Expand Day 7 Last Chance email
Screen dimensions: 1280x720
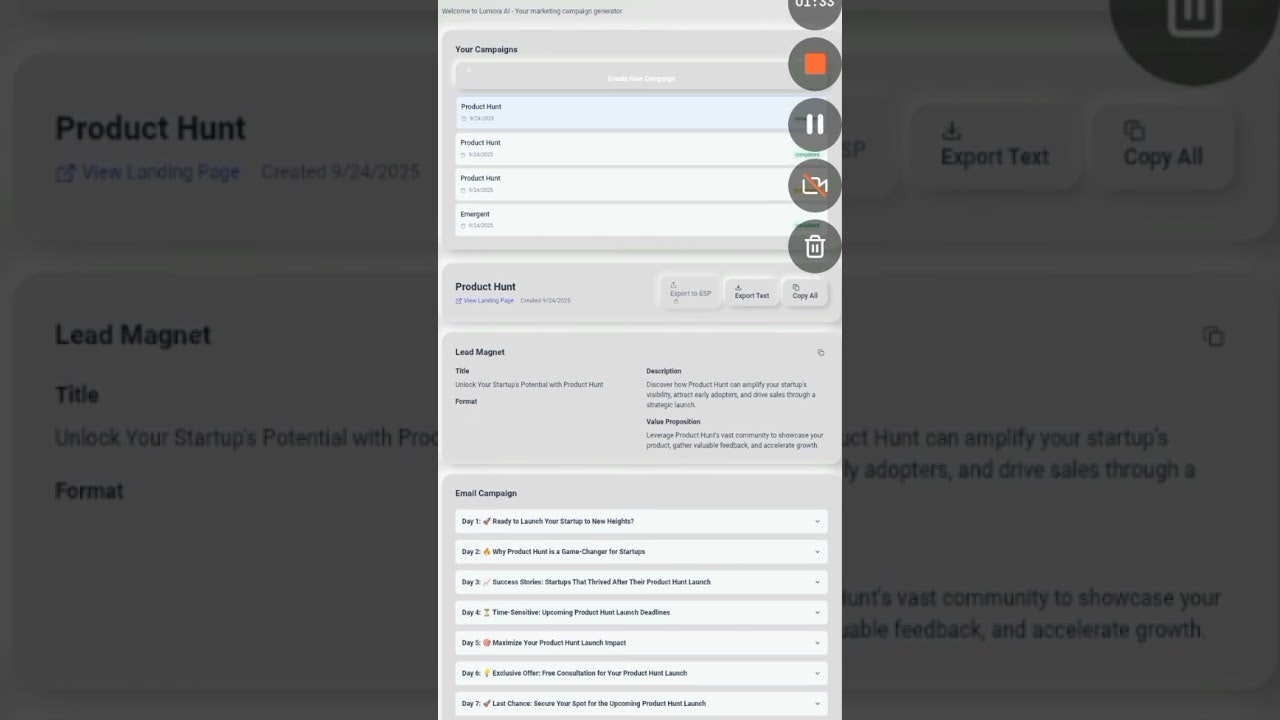641,703
